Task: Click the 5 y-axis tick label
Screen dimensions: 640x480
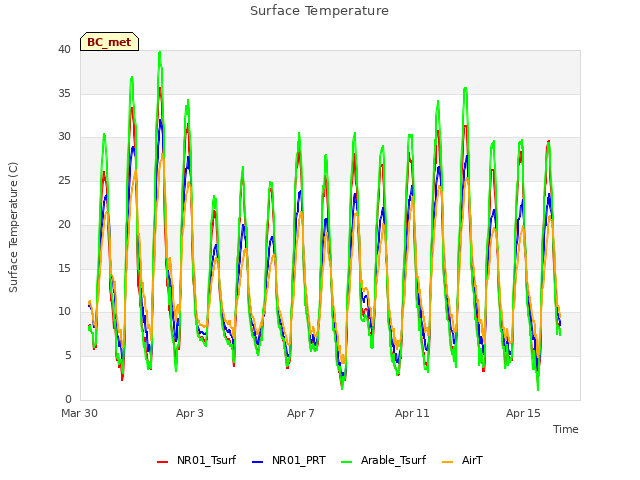Action: coord(68,356)
